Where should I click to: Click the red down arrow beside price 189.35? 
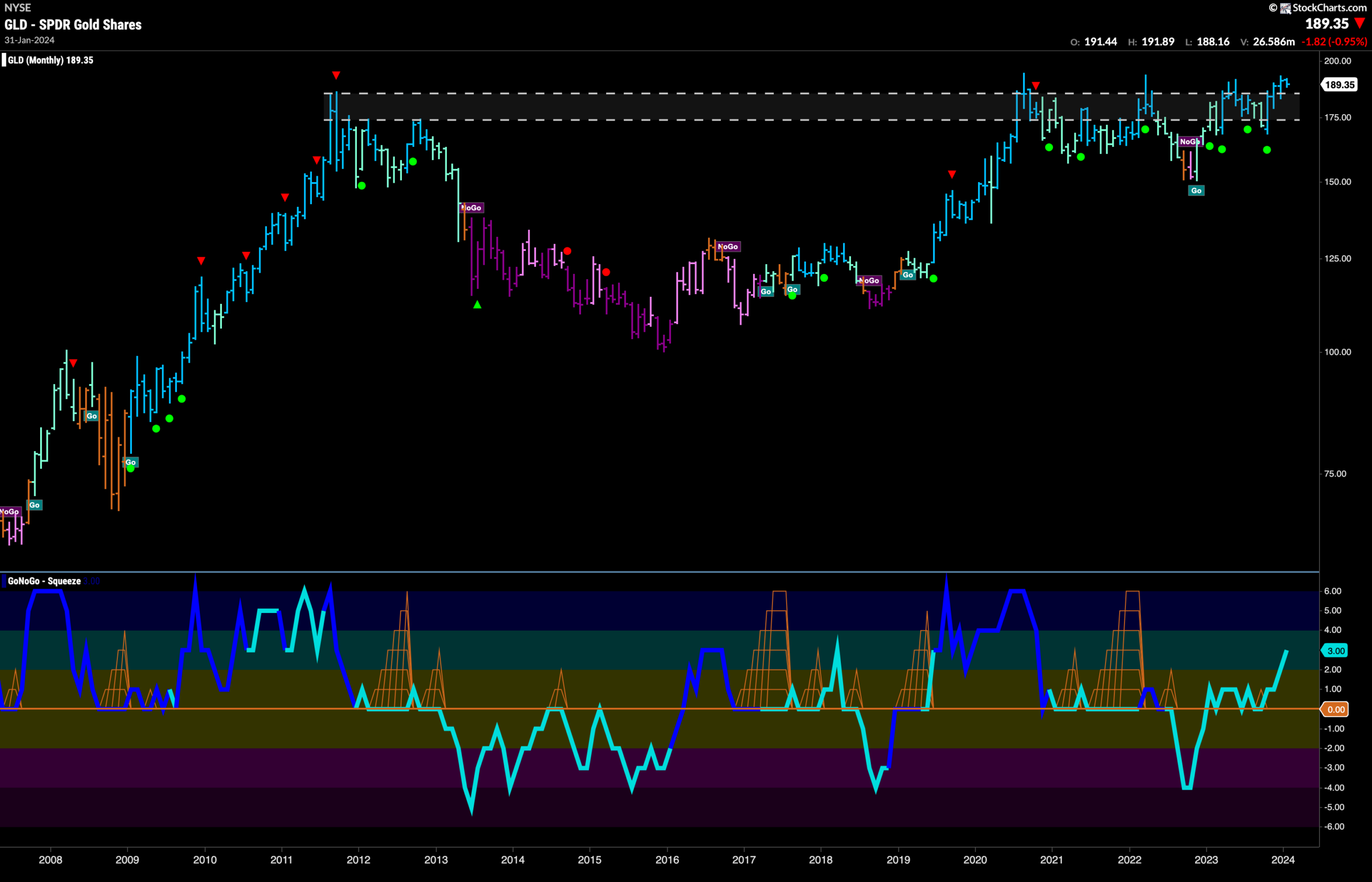tap(1359, 24)
